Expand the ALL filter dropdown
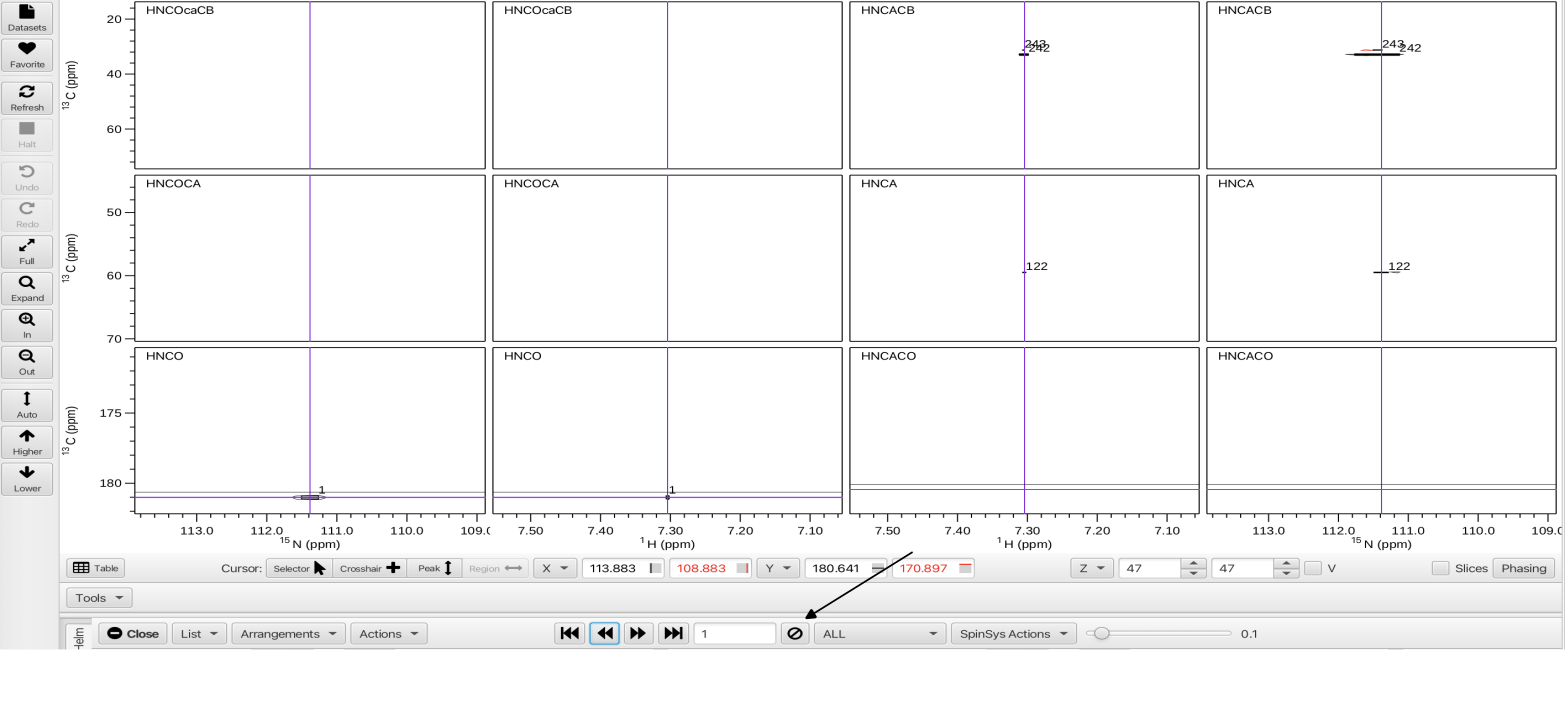This screenshot has width=1565, height=707. pos(879,634)
